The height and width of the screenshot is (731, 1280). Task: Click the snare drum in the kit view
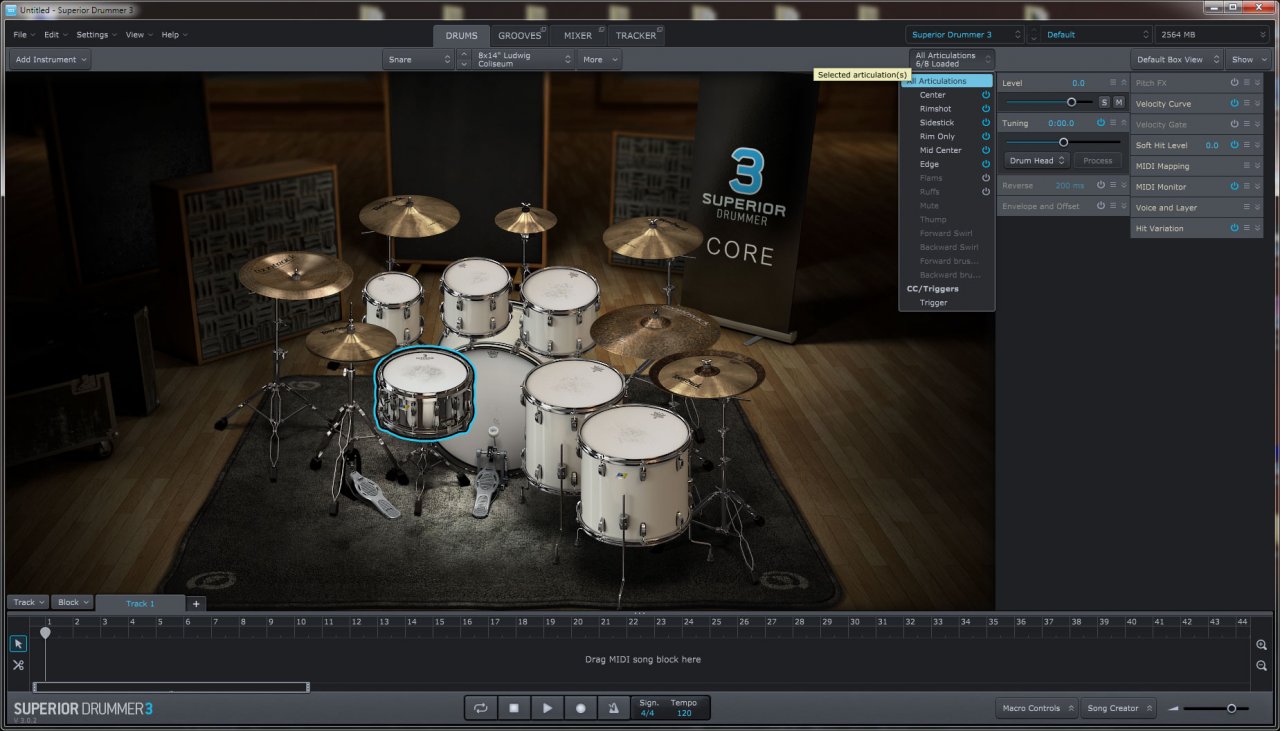(424, 392)
